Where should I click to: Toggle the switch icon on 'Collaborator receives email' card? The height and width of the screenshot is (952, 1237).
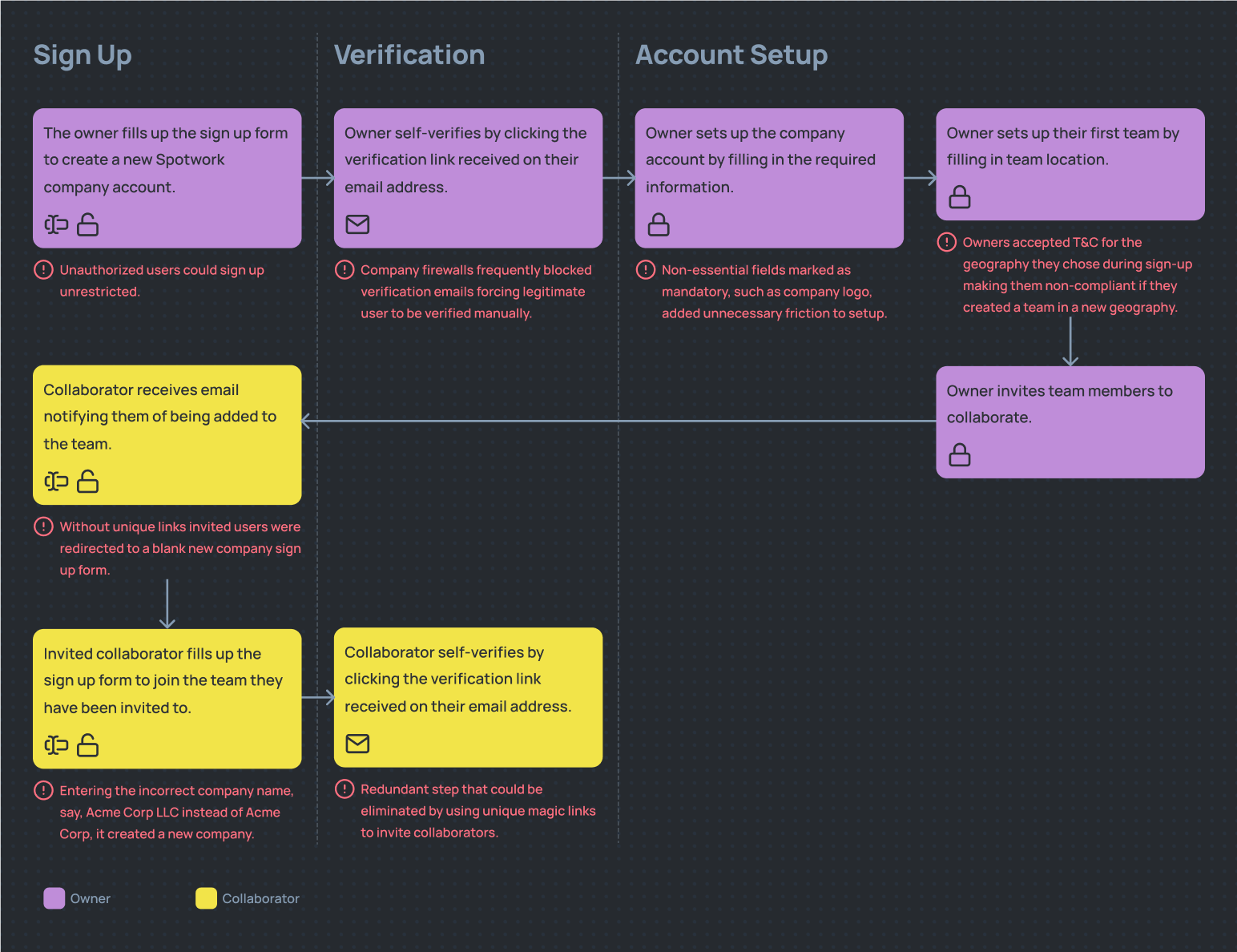click(55, 482)
